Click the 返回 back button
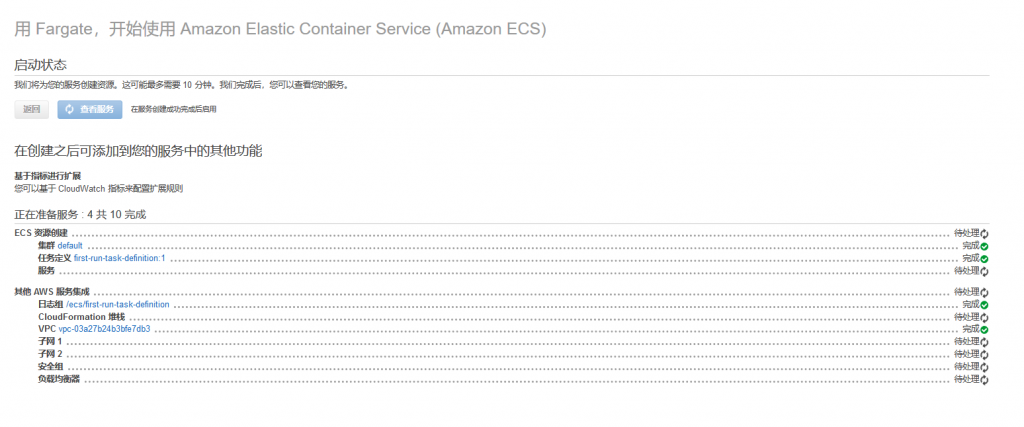This screenshot has width=1024, height=427. coord(32,110)
